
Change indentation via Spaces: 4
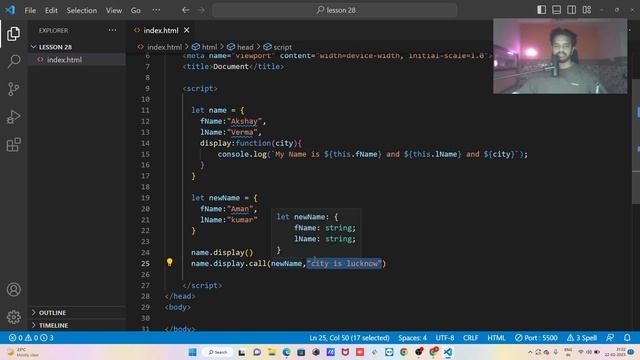pyautogui.click(x=412, y=338)
